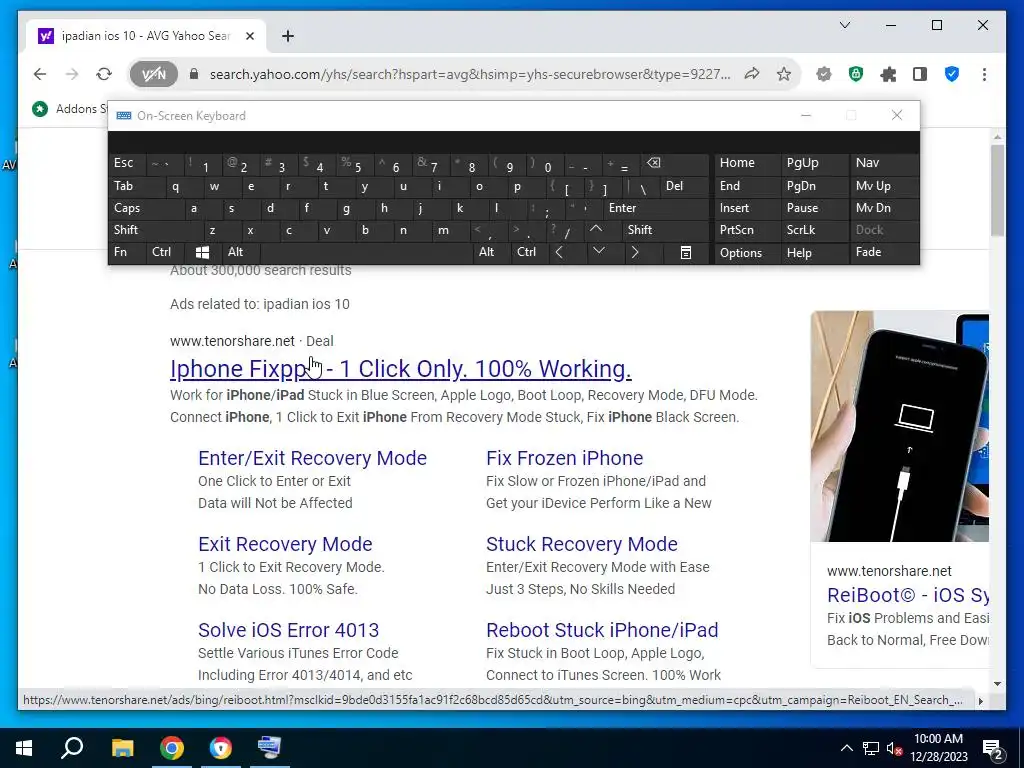Open the Fix Frozen iPhone link
The width and height of the screenshot is (1024, 768).
pos(564,458)
